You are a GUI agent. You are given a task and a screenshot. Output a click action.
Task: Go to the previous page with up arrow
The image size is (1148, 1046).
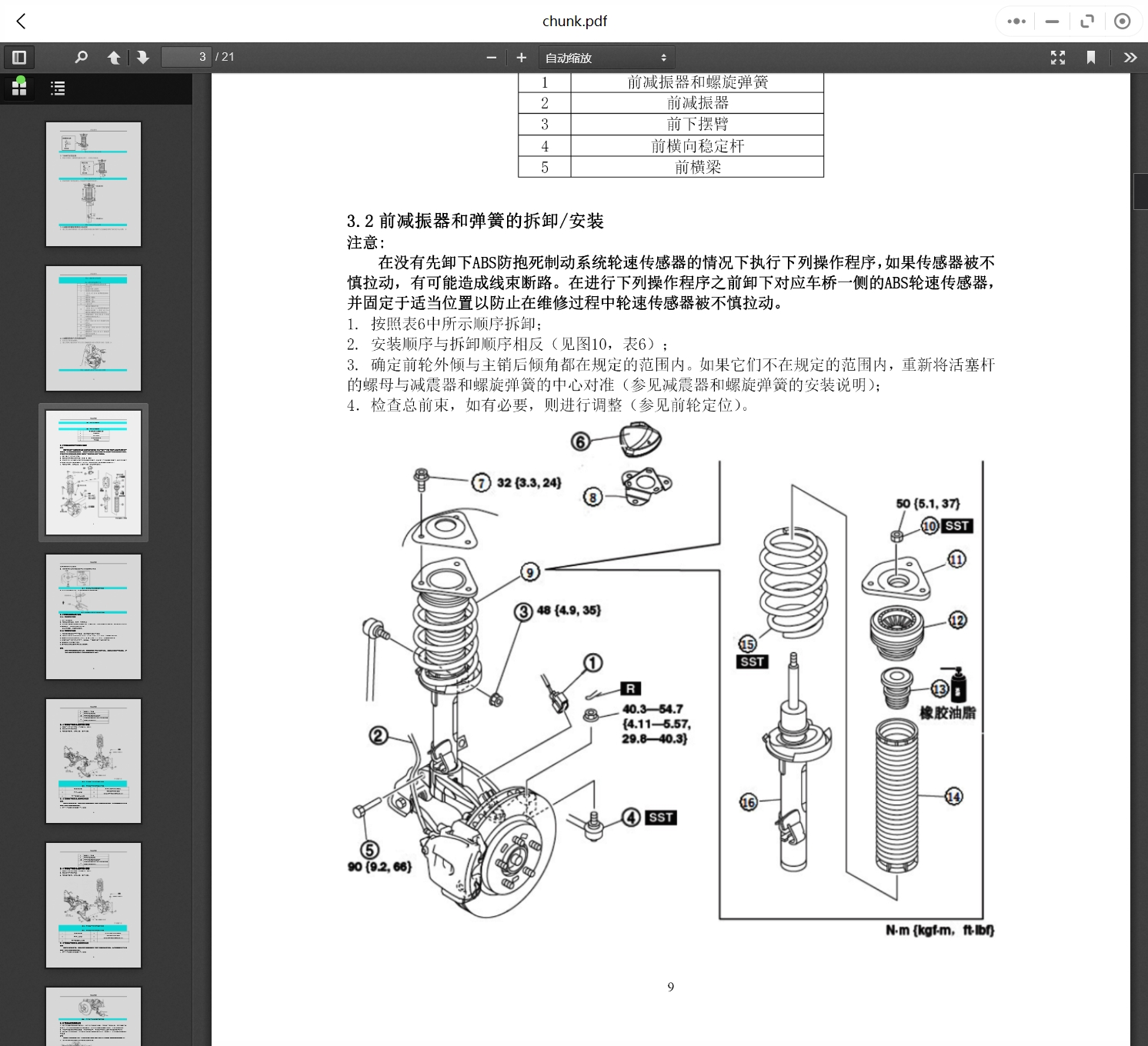pyautogui.click(x=113, y=57)
